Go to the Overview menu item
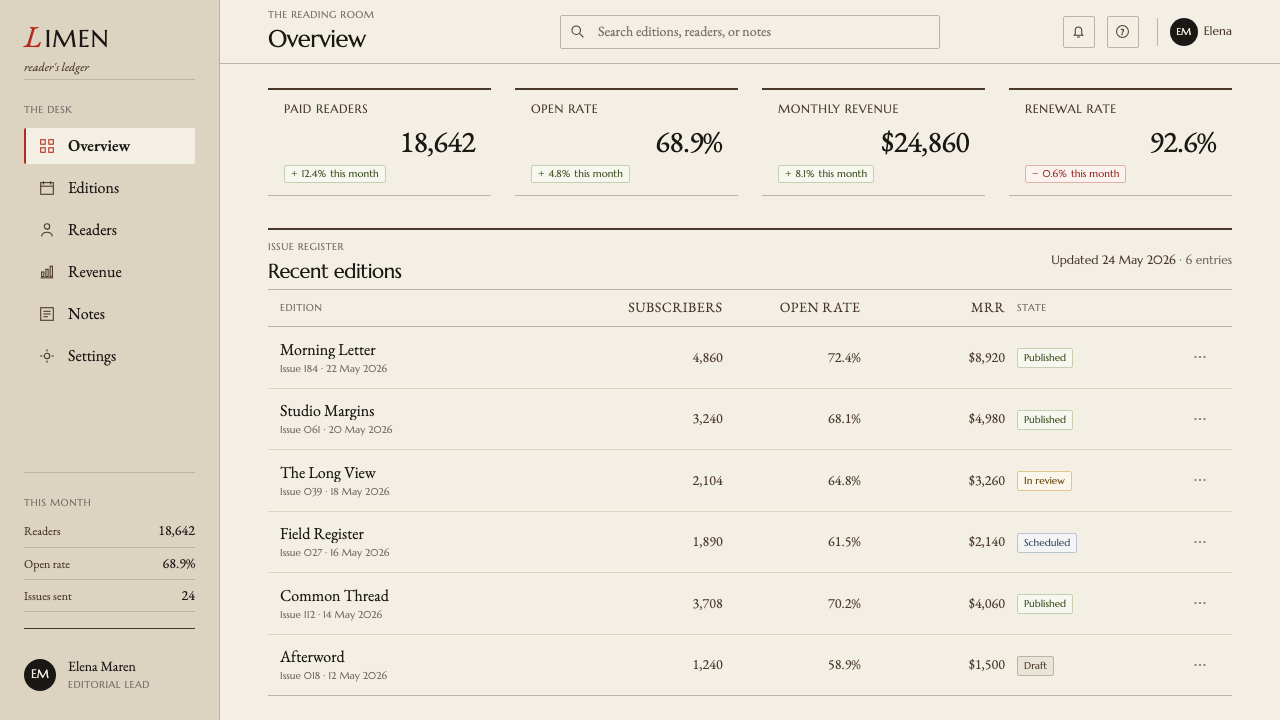The height and width of the screenshot is (720, 1280). click(110, 146)
